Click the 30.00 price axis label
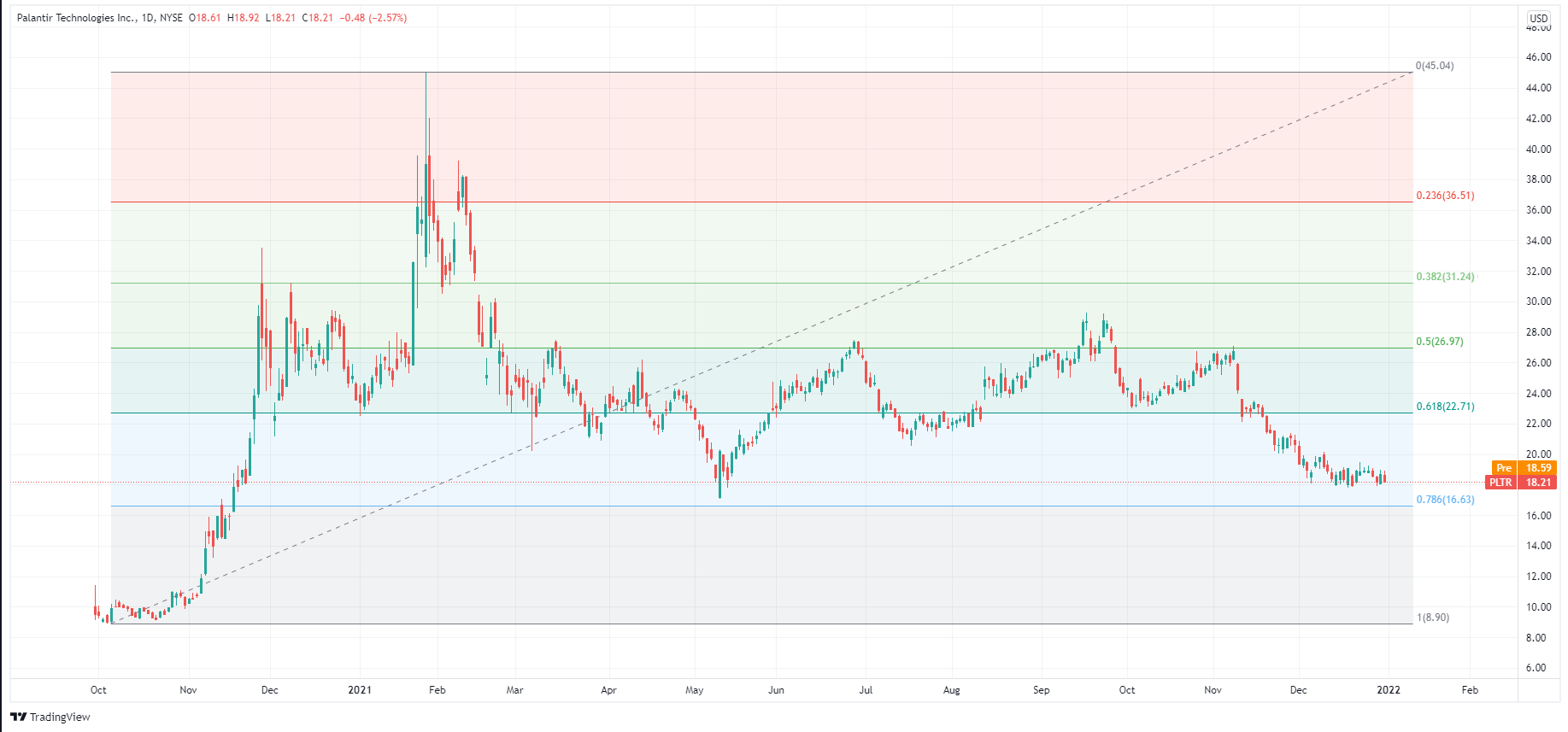This screenshot has width=1568, height=732. [x=1538, y=302]
